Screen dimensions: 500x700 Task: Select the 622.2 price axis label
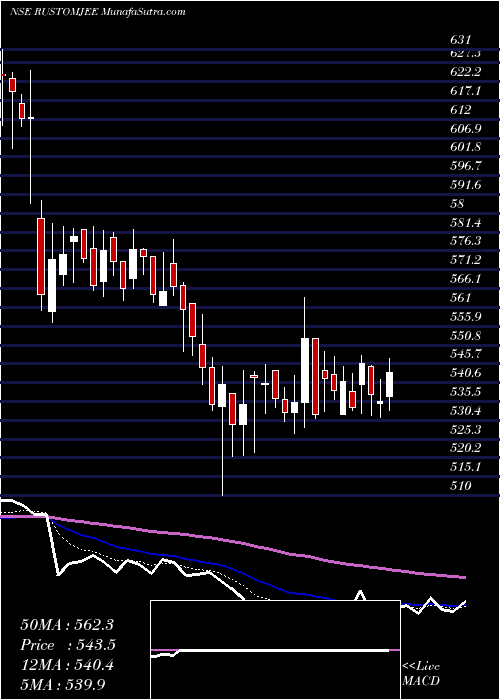[x=466, y=72]
